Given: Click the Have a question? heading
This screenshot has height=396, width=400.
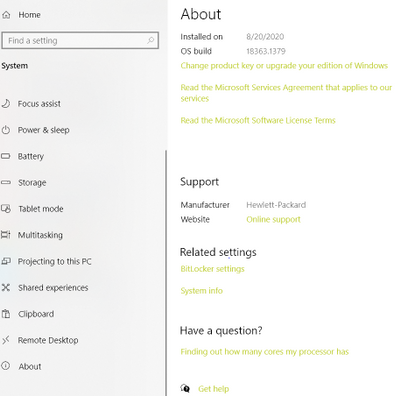Looking at the screenshot, I should 221,331.
